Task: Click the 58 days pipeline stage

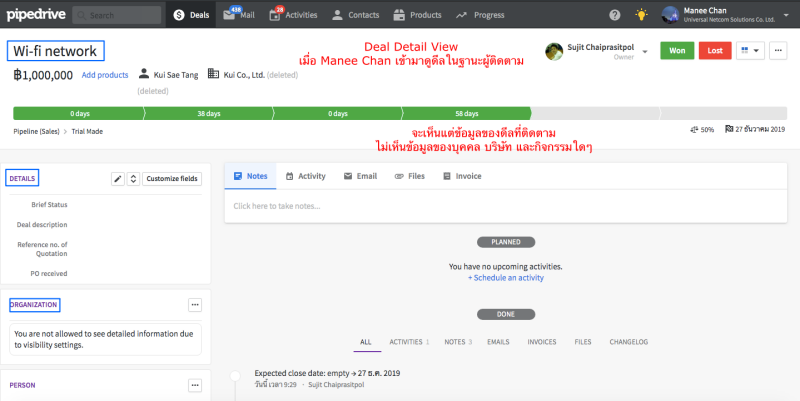Action: [x=465, y=113]
